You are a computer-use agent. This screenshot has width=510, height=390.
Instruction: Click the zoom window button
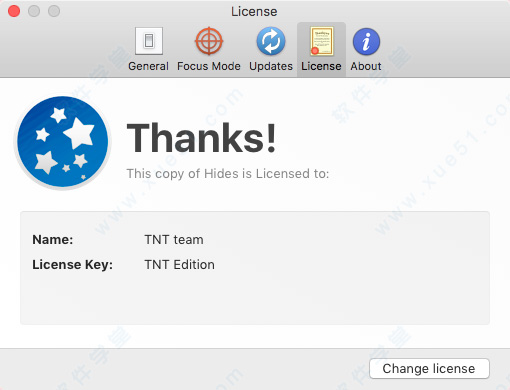54,11
